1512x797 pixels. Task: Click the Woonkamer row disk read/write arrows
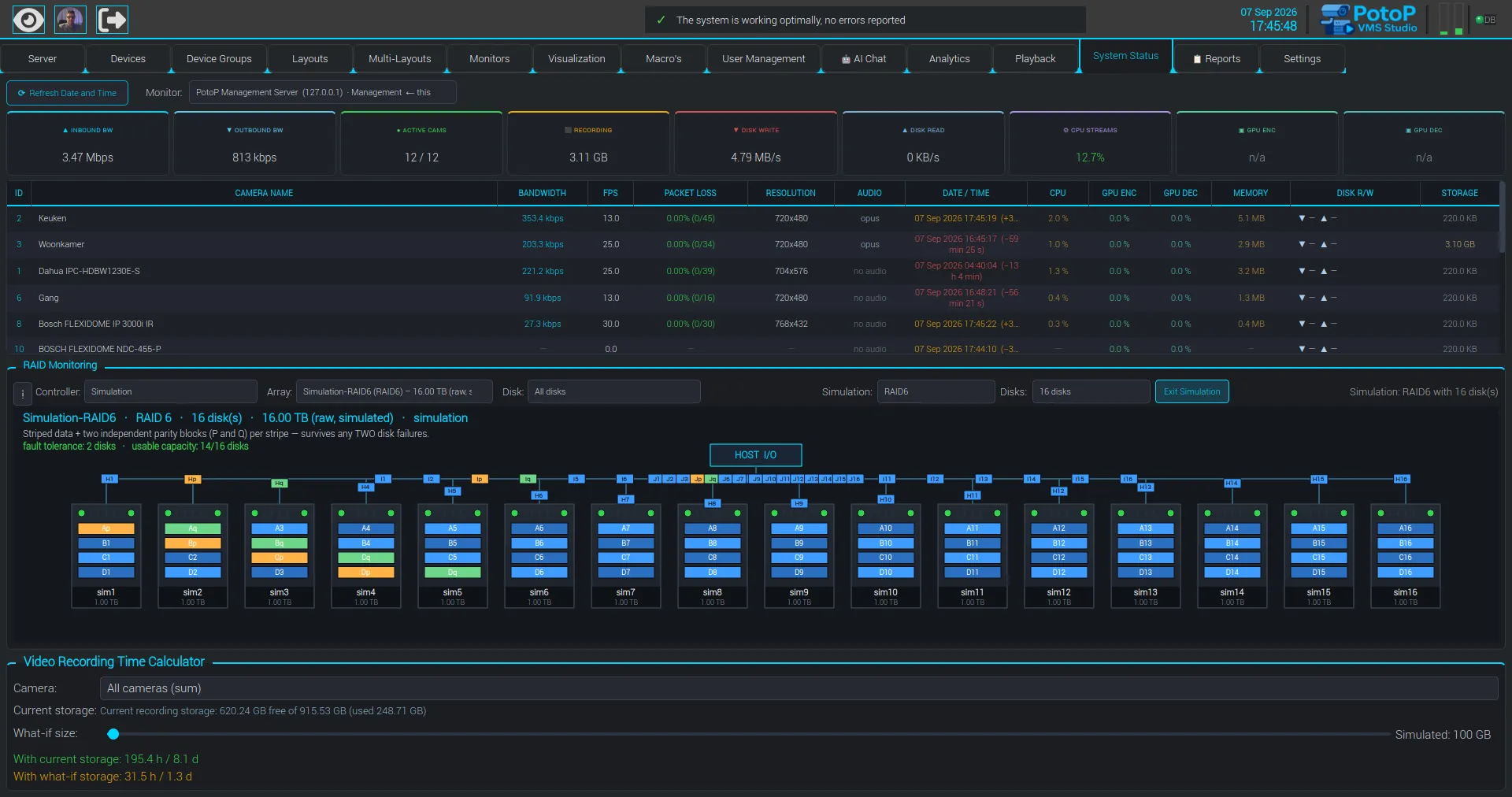tap(1317, 244)
